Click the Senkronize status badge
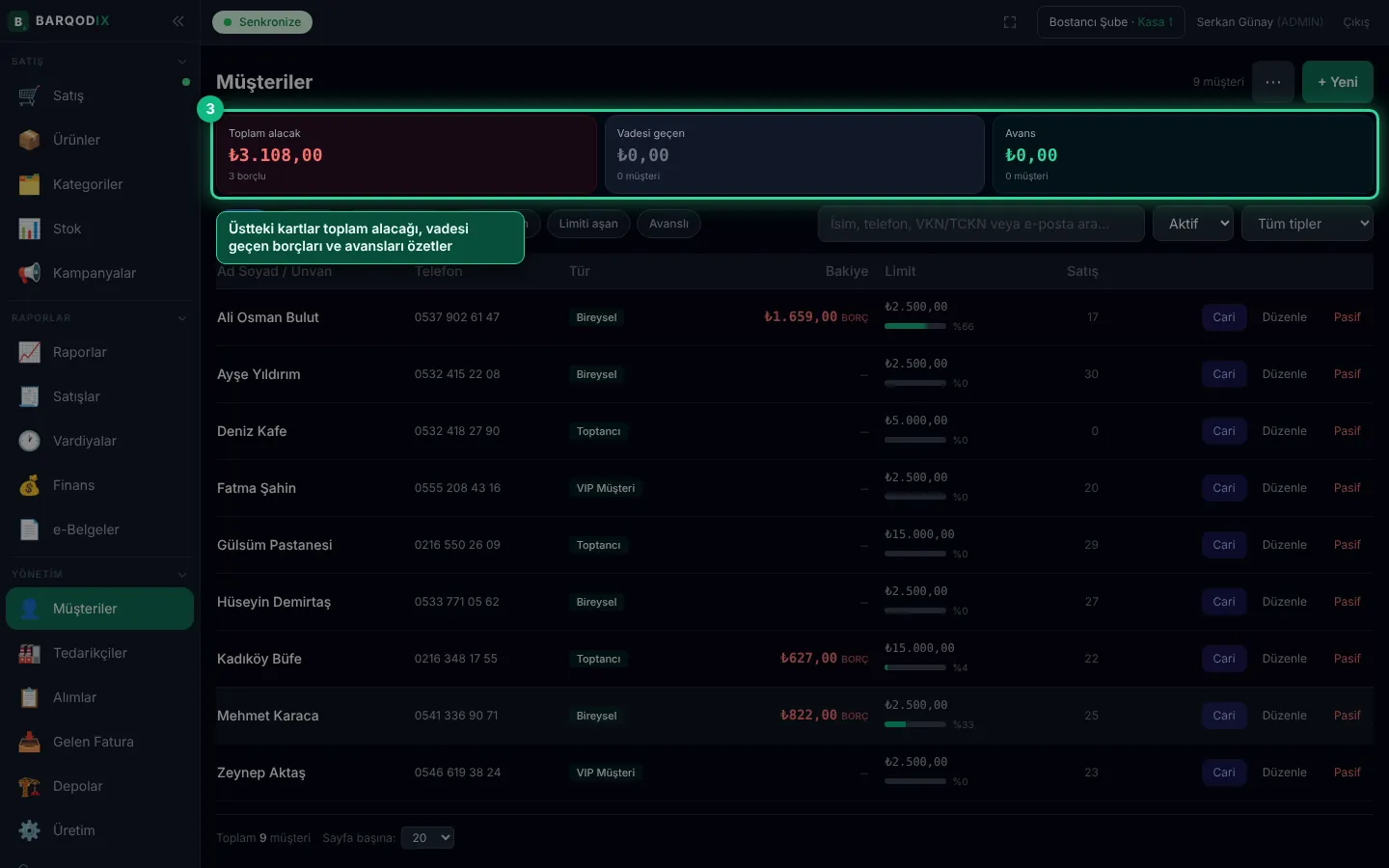 click(x=262, y=22)
